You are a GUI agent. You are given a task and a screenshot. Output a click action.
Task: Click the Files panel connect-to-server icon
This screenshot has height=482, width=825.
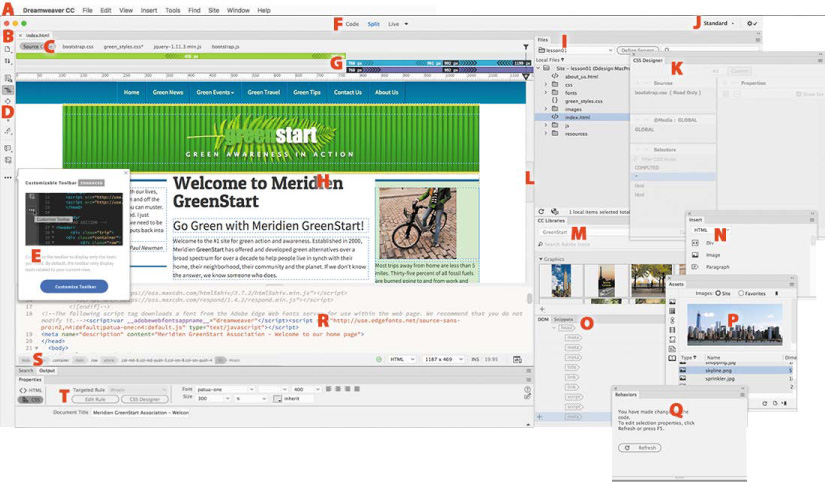tap(554, 212)
